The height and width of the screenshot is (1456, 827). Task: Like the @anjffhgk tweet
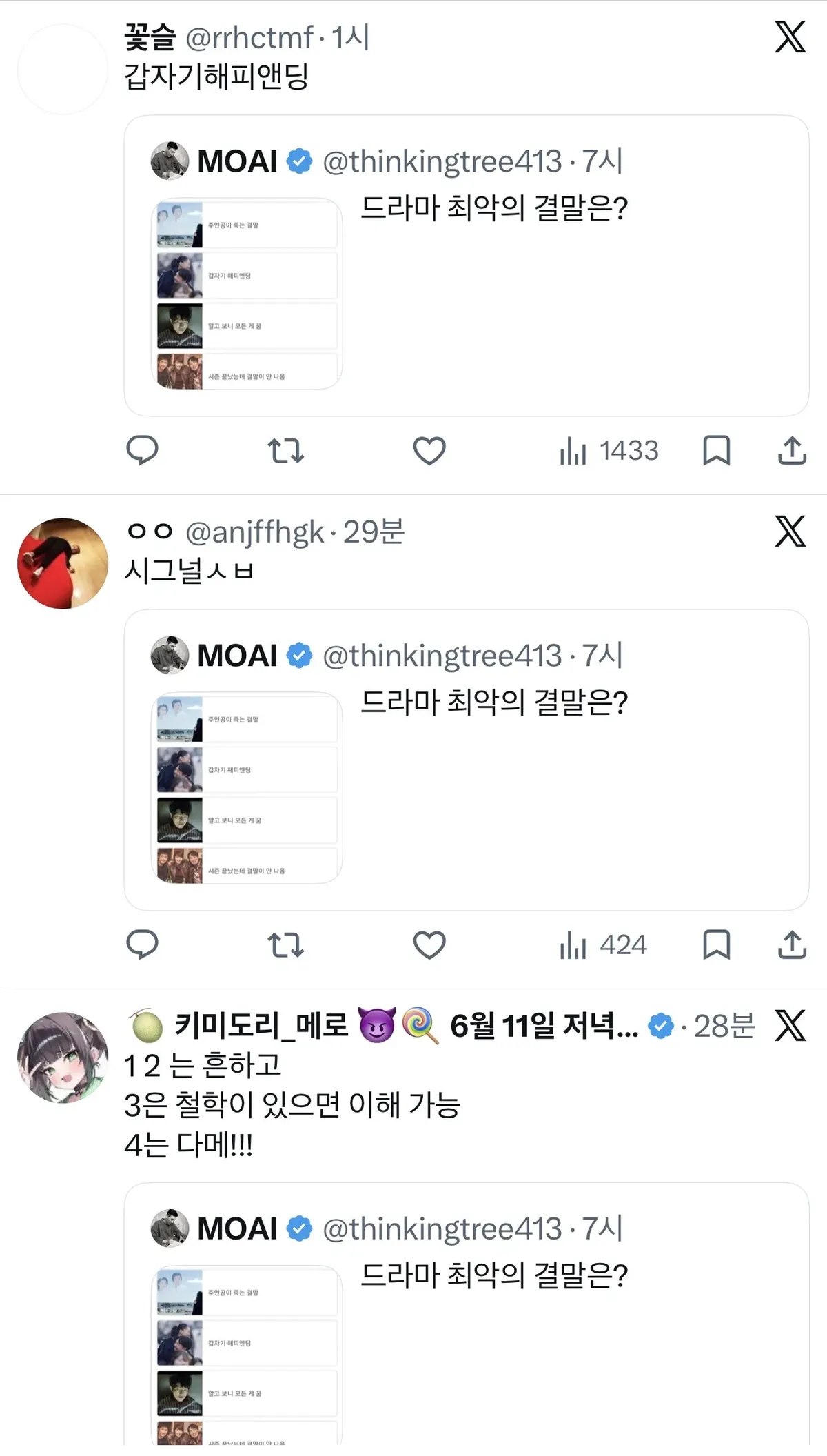[x=429, y=944]
